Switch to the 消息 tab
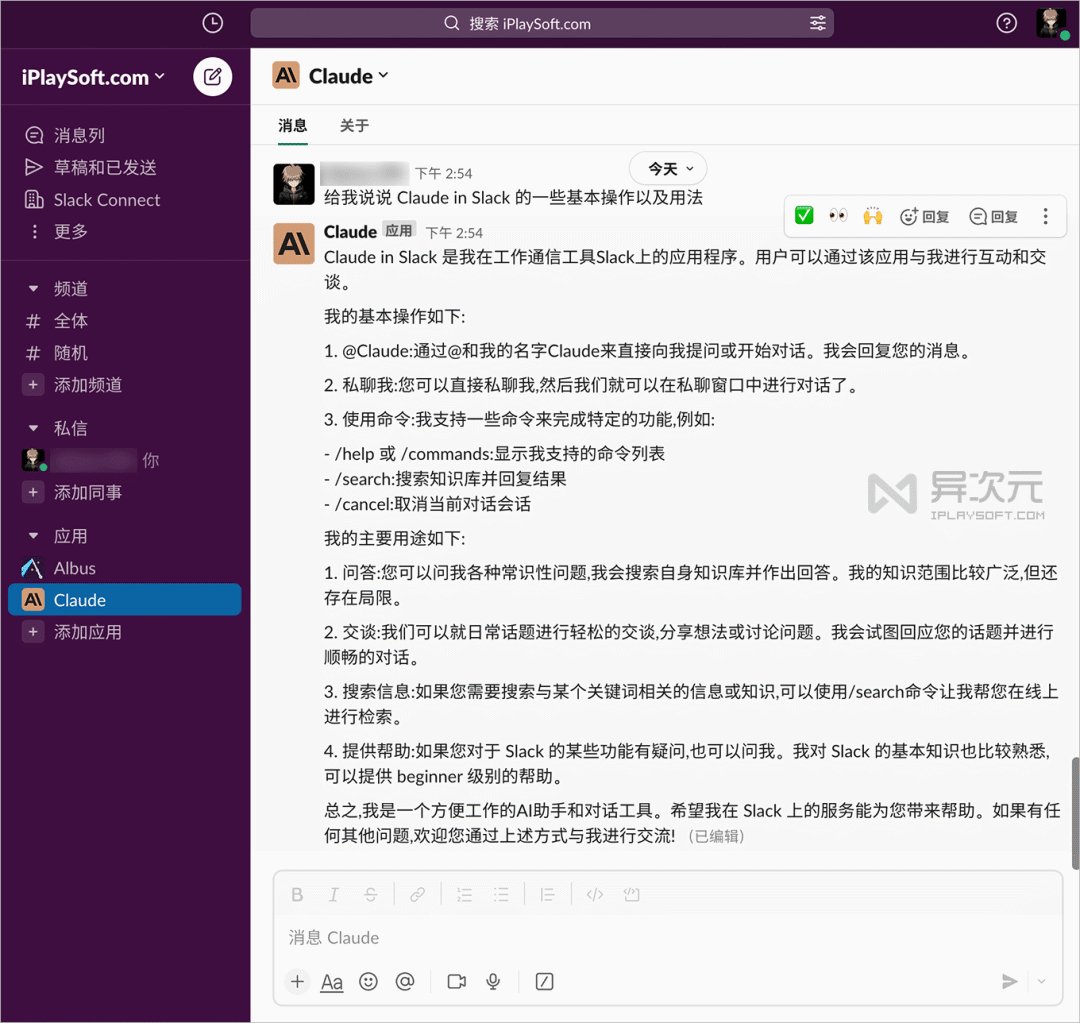1080x1023 pixels. (293, 125)
